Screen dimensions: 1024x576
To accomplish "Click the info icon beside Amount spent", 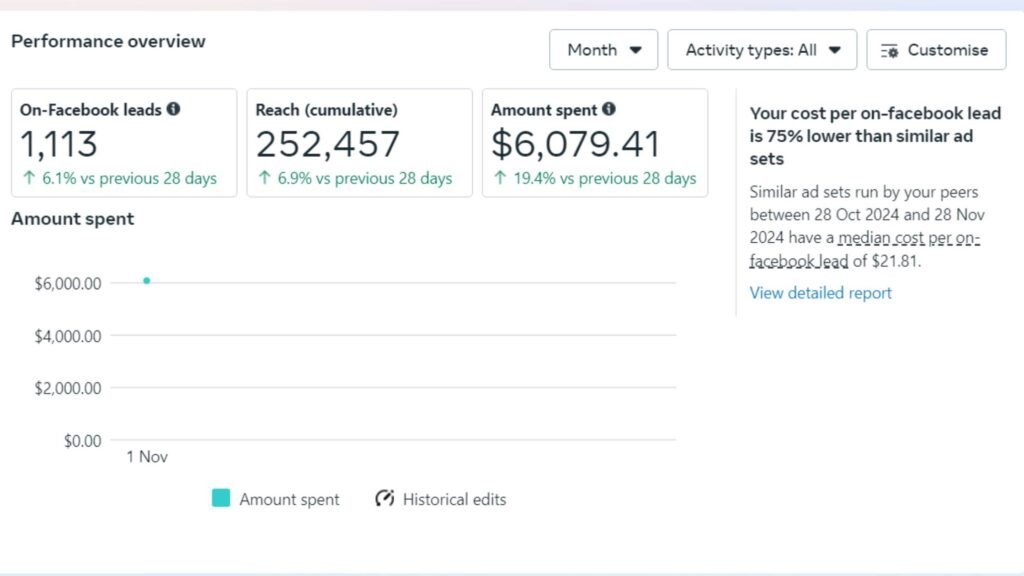I will pyautogui.click(x=609, y=110).
